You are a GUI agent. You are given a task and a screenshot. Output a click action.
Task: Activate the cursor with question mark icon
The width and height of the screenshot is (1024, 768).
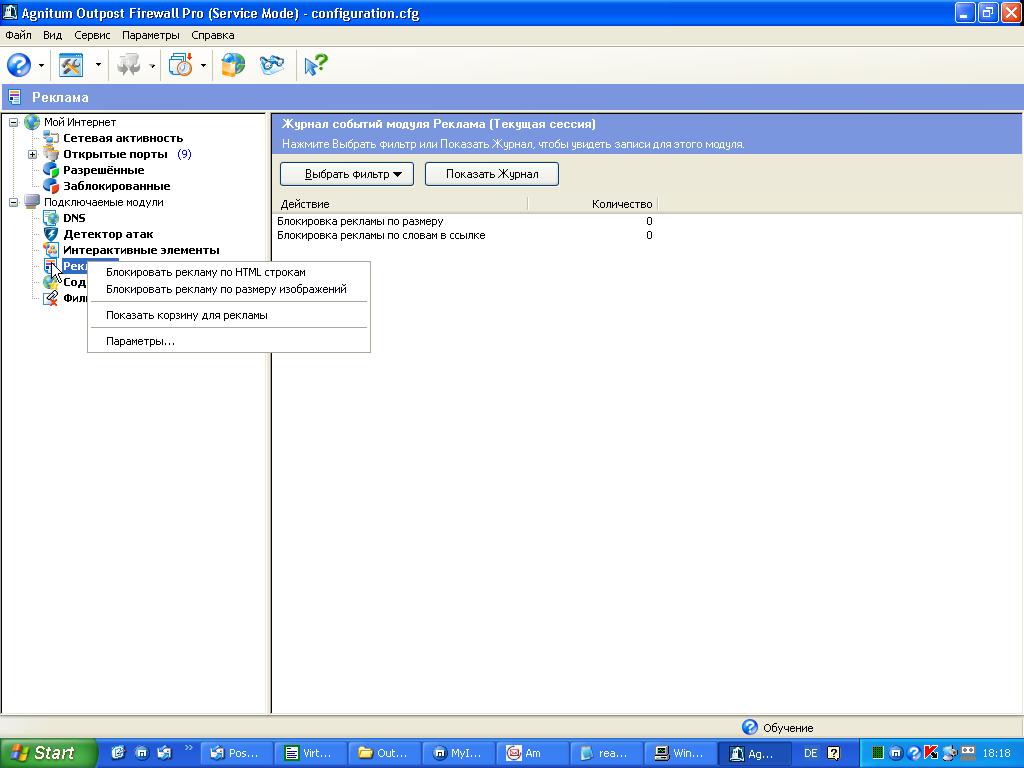(x=315, y=65)
